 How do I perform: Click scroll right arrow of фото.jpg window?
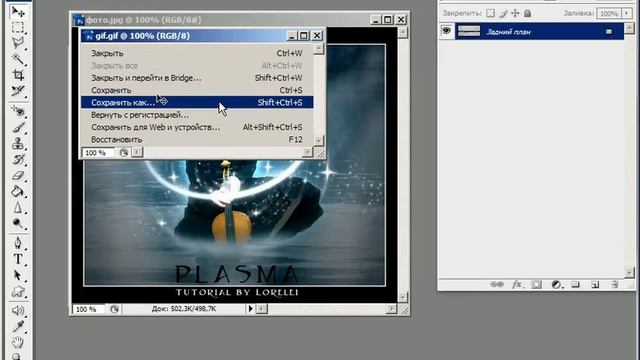[391, 309]
